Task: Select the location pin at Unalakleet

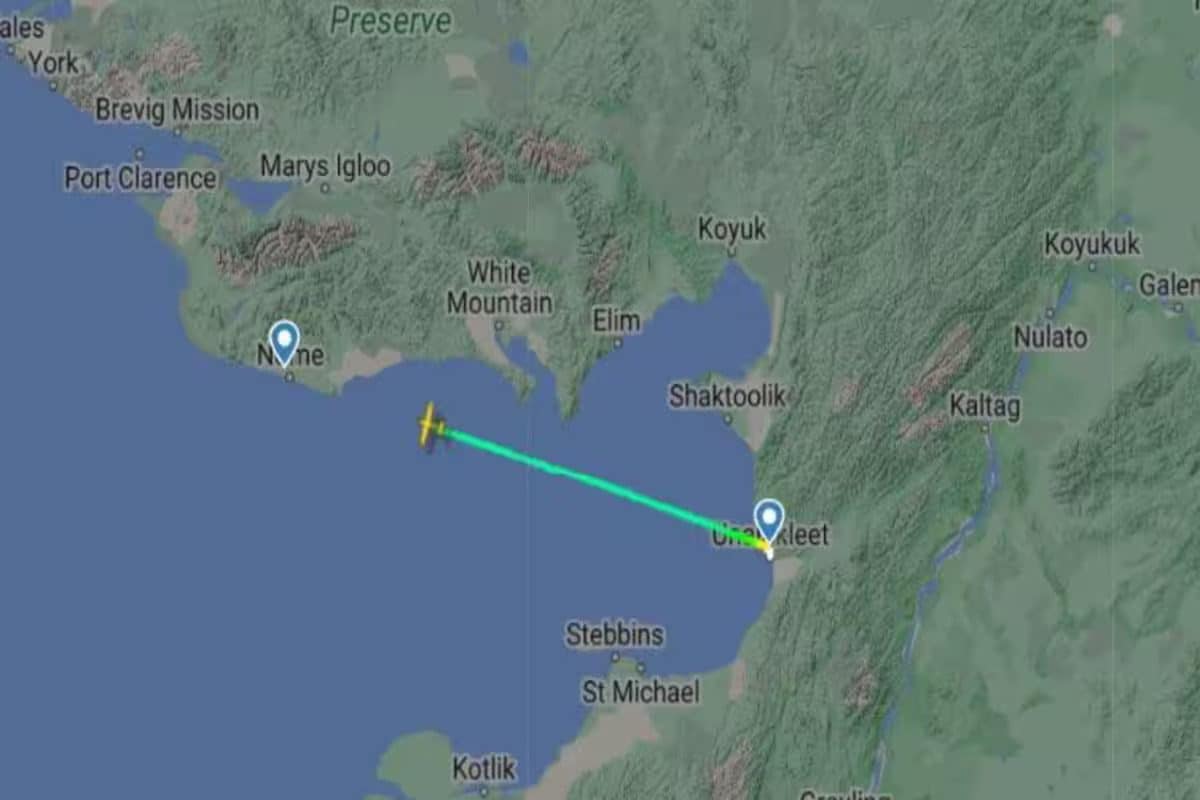Action: pos(769,521)
